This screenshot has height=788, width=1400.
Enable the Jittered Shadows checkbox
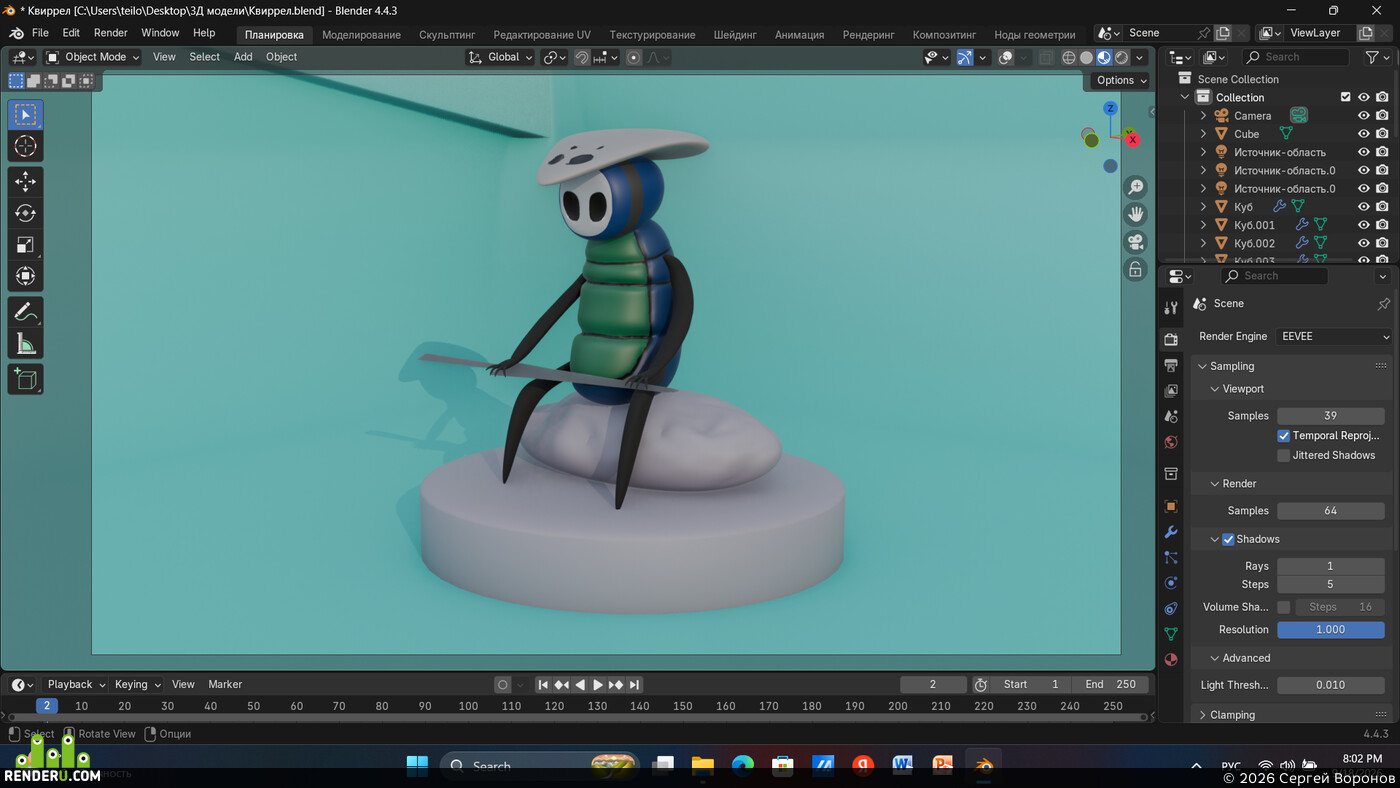click(x=1284, y=456)
